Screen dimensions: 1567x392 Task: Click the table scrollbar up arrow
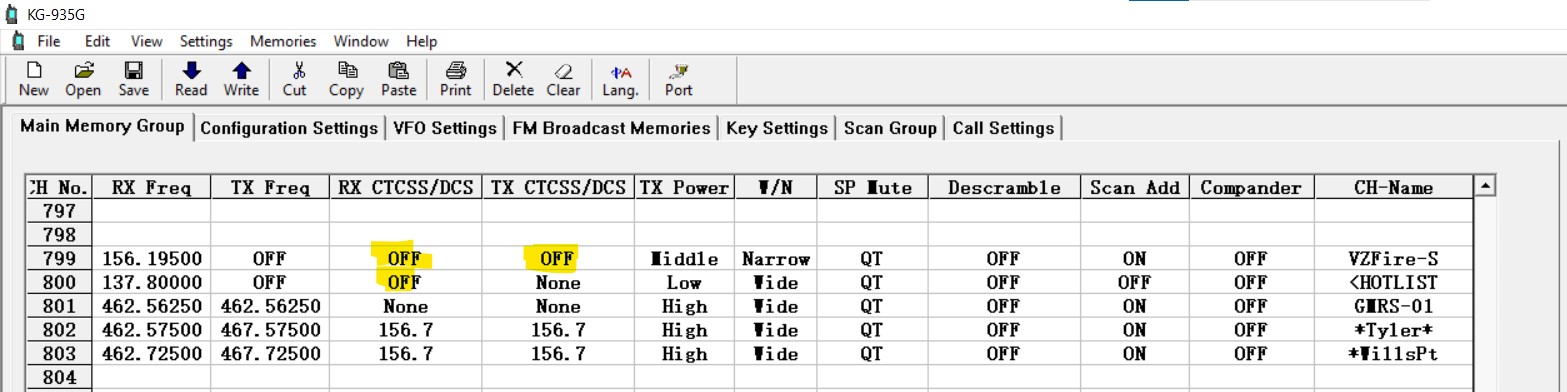pos(1486,186)
